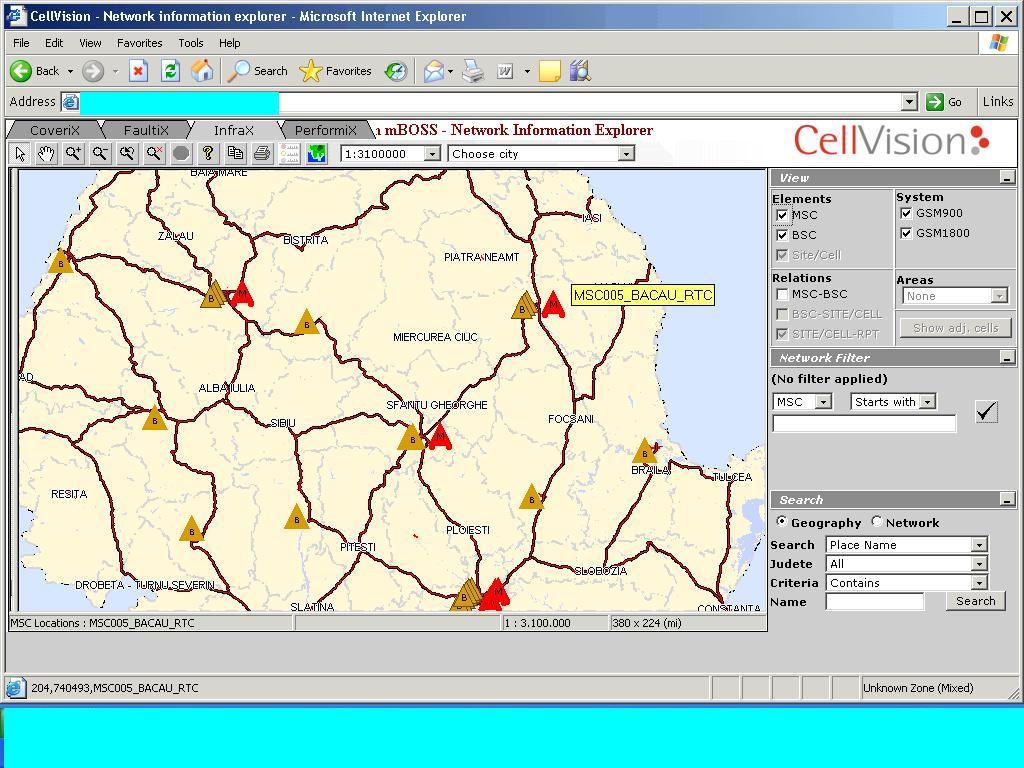This screenshot has width=1024, height=768.
Task: Open the Starts with filter dropdown
Action: coord(927,402)
